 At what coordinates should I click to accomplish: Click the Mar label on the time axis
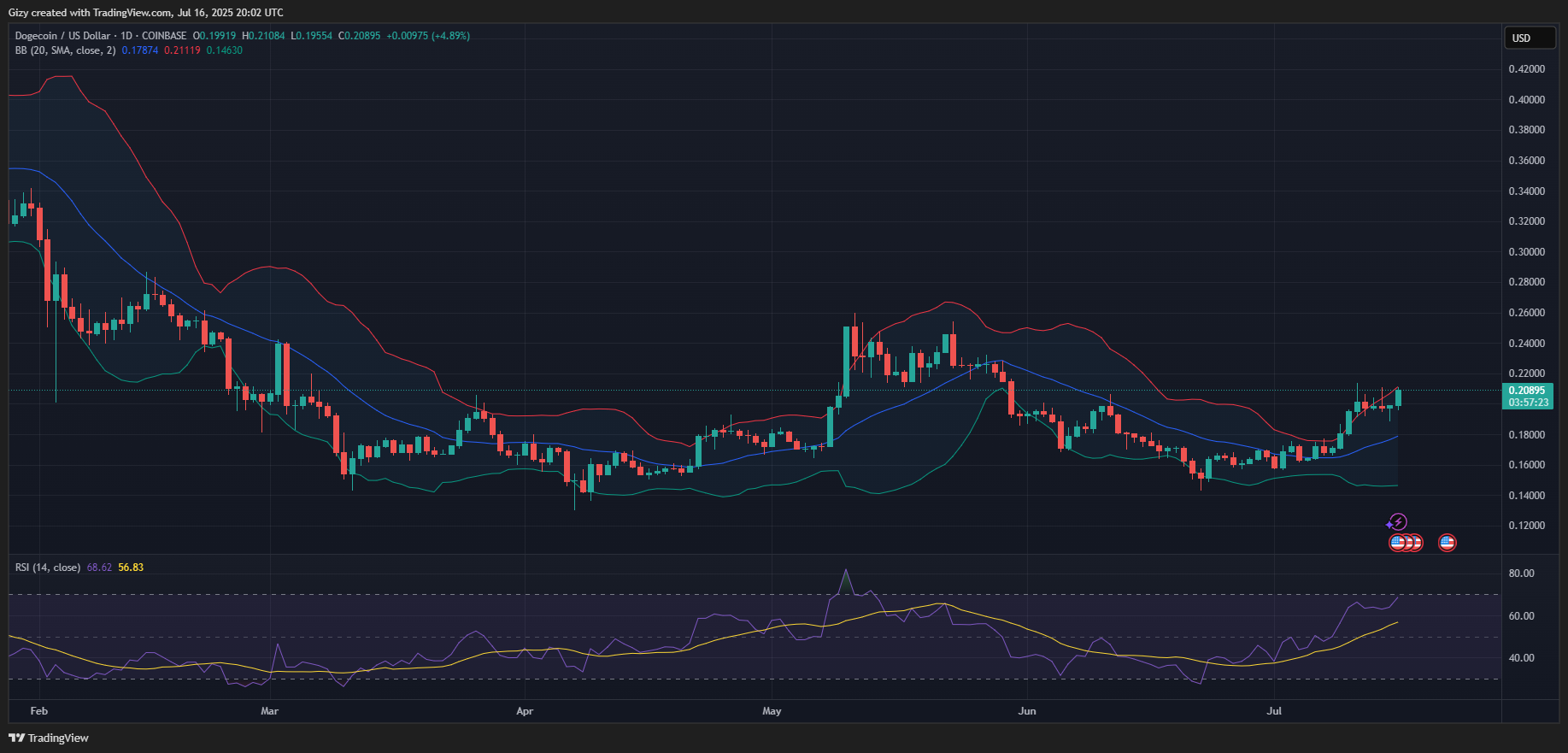(x=269, y=711)
